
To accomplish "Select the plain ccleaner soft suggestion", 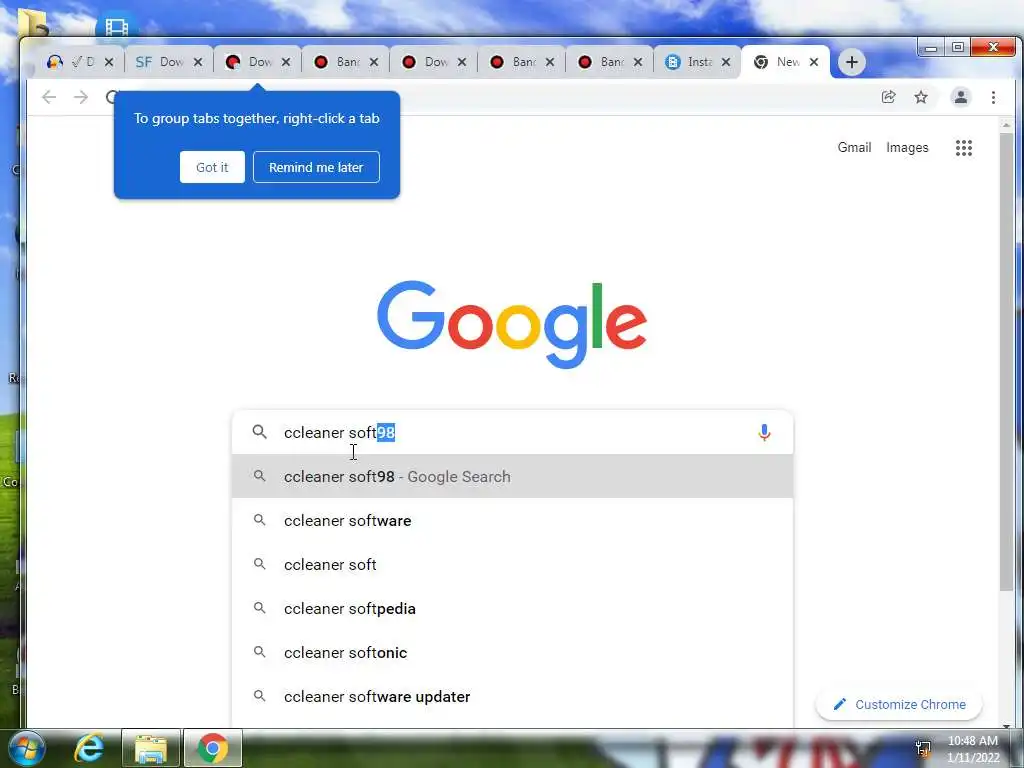I will point(513,564).
